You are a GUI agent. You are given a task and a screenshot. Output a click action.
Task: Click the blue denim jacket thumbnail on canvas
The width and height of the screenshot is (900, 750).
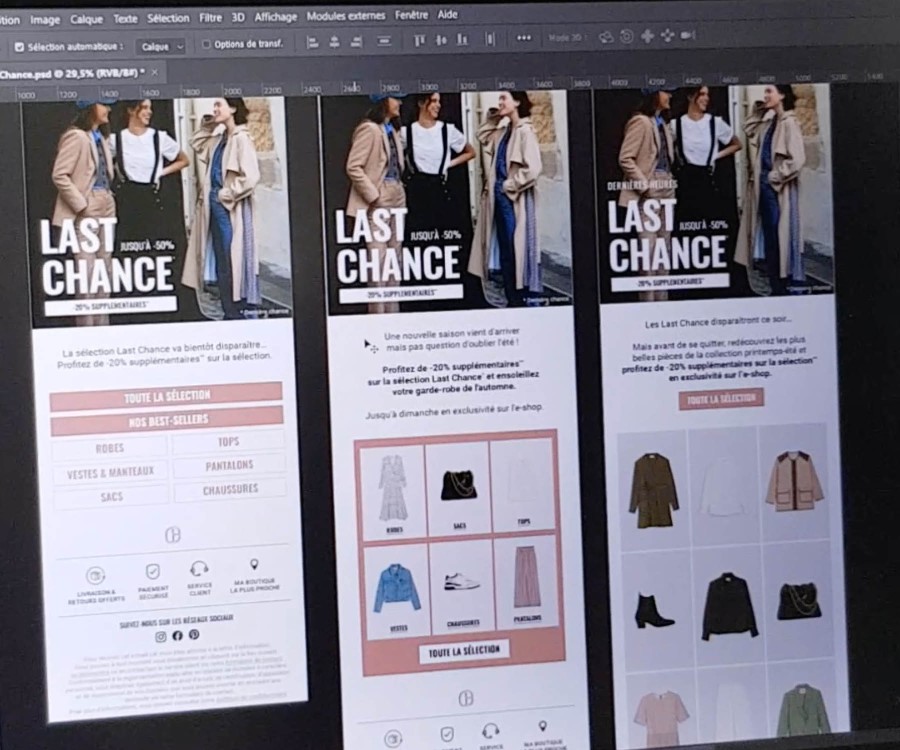click(397, 588)
